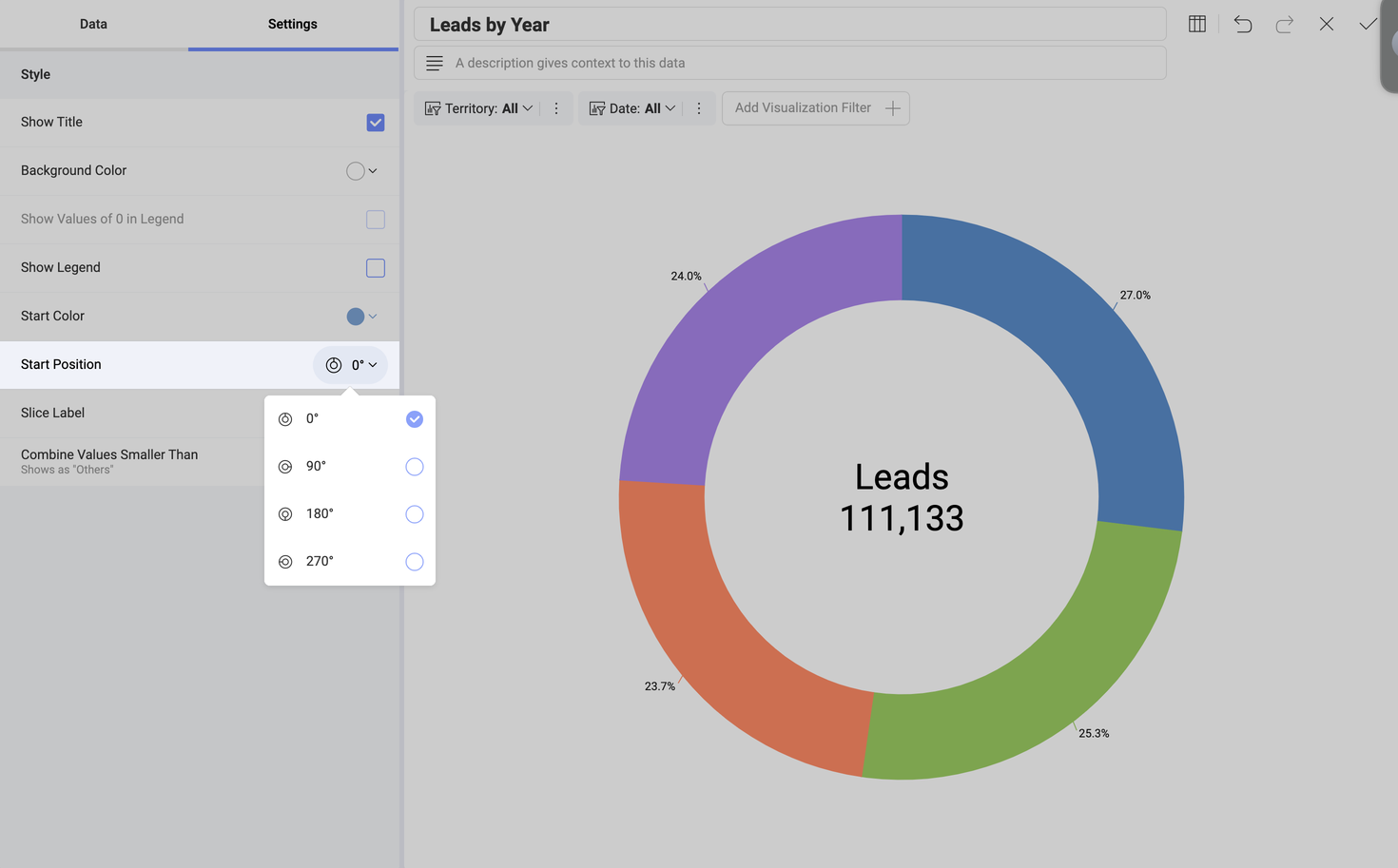Click the Style section header
1398x868 pixels.
(200, 74)
